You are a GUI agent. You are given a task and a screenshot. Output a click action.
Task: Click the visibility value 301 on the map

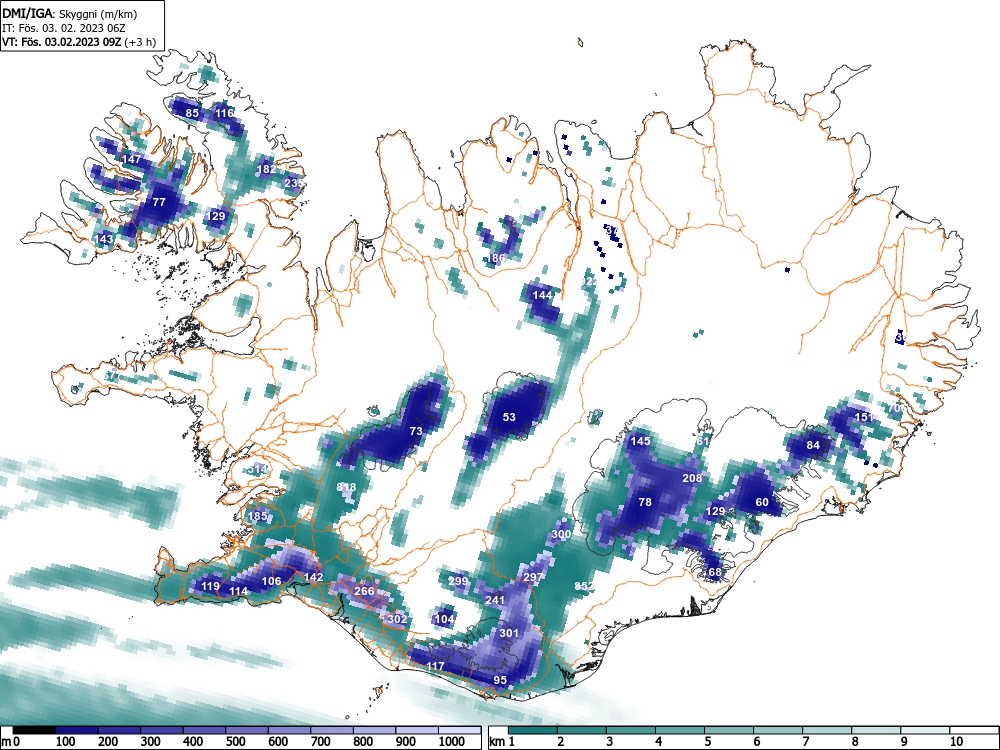click(x=509, y=633)
